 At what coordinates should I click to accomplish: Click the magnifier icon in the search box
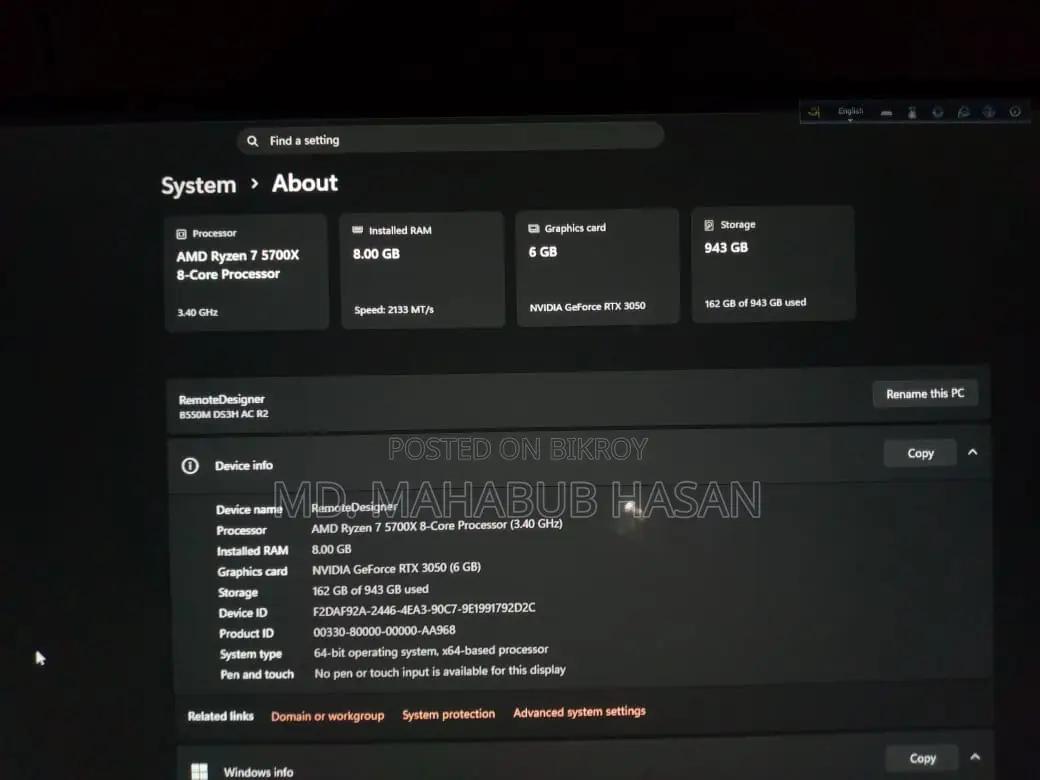(253, 141)
